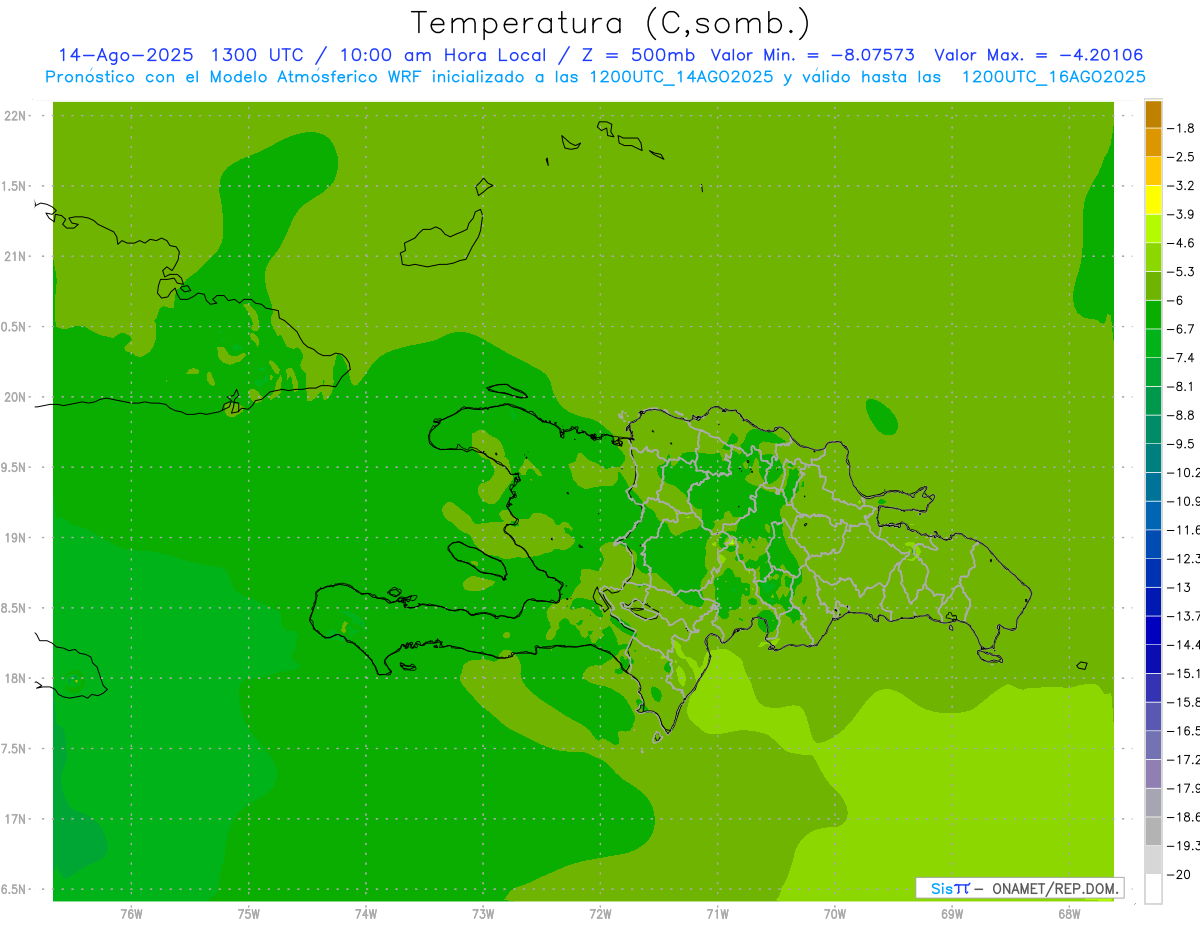This screenshot has height=927, width=1200.
Task: Click the "-8.1" colorbar value
Action: click(1181, 386)
